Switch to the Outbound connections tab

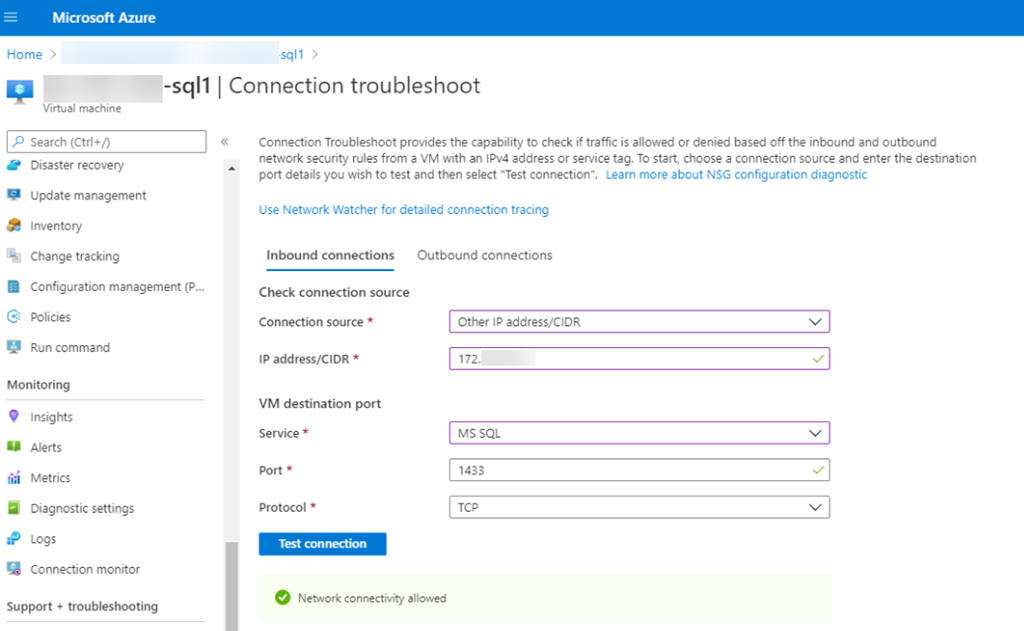pos(485,255)
